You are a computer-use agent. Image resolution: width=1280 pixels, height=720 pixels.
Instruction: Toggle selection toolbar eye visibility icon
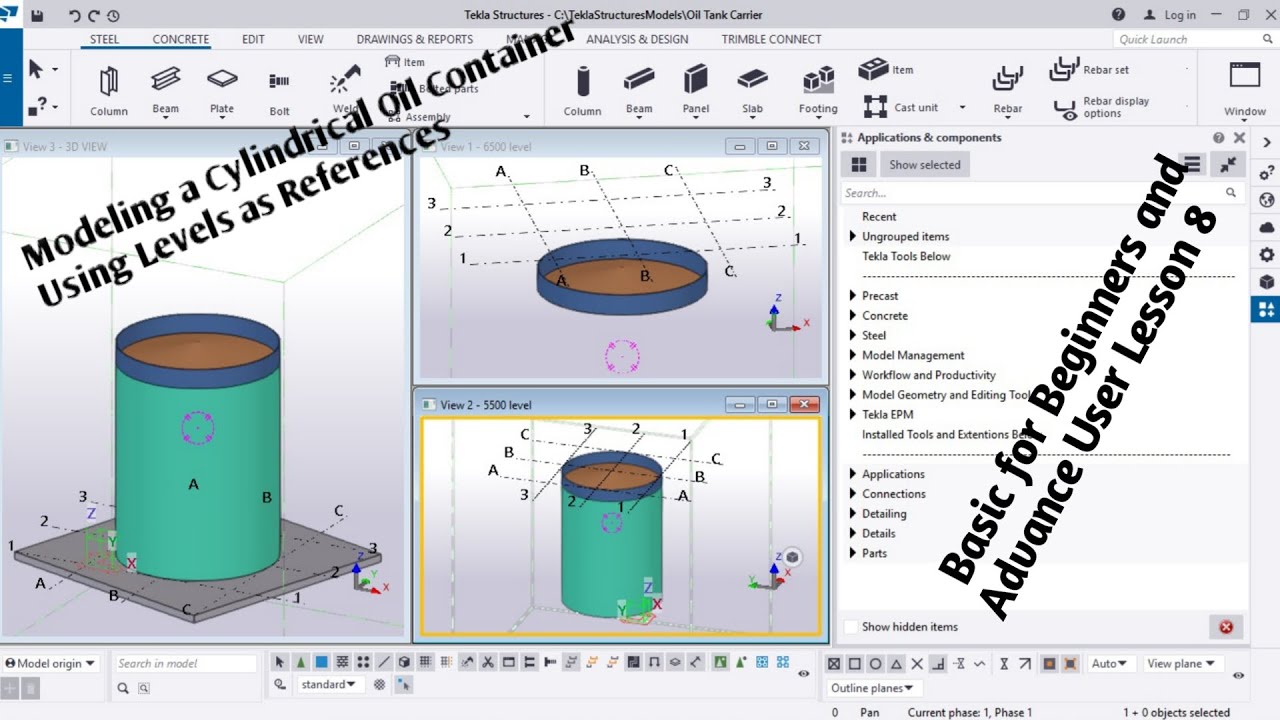click(x=804, y=674)
